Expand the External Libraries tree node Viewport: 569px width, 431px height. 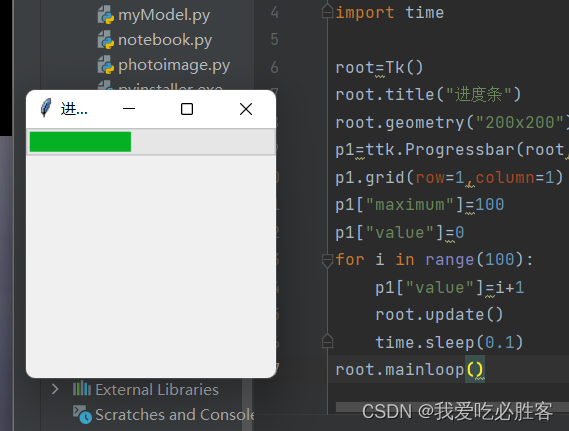55,389
